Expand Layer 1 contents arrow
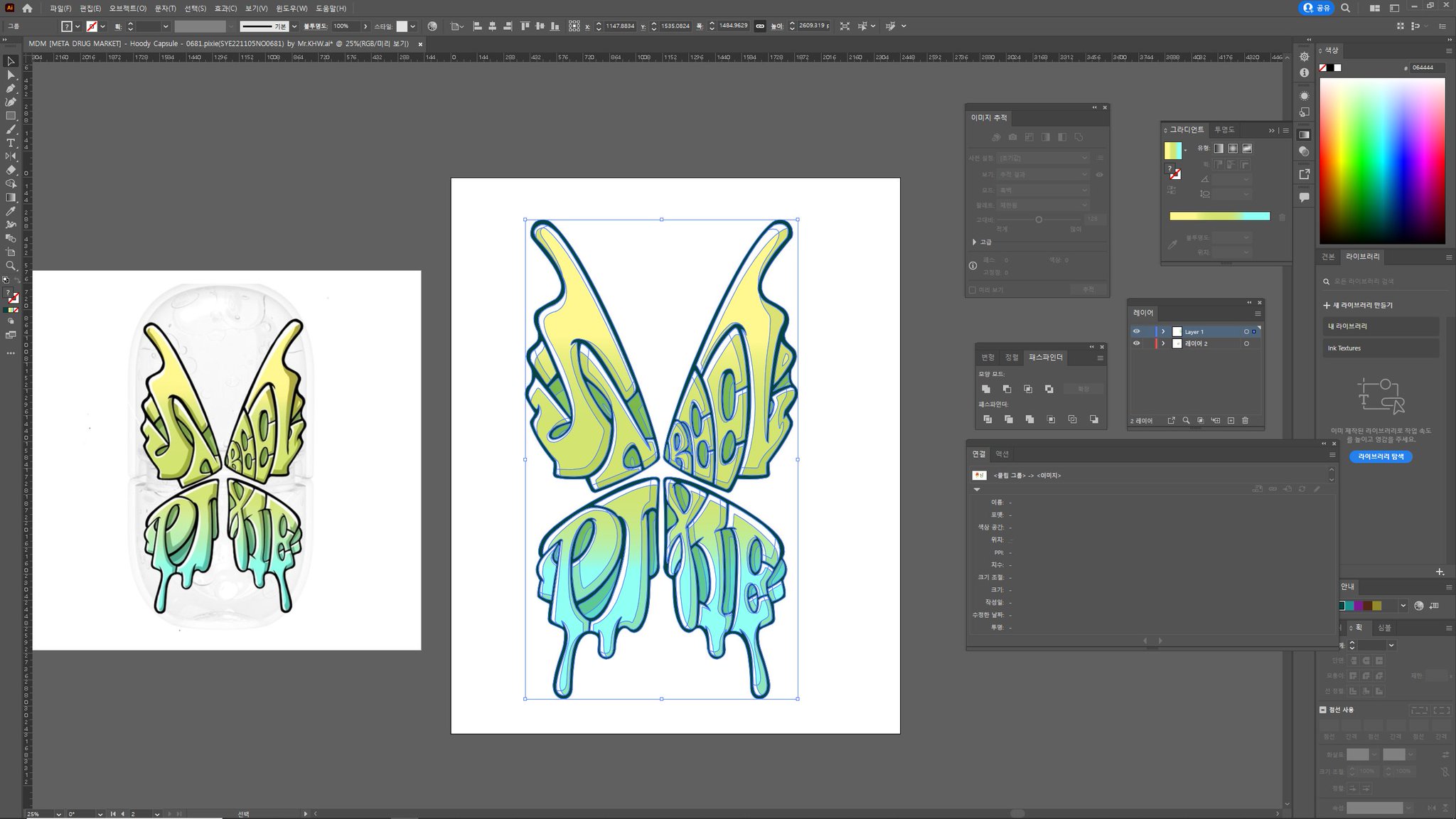 pos(1163,331)
